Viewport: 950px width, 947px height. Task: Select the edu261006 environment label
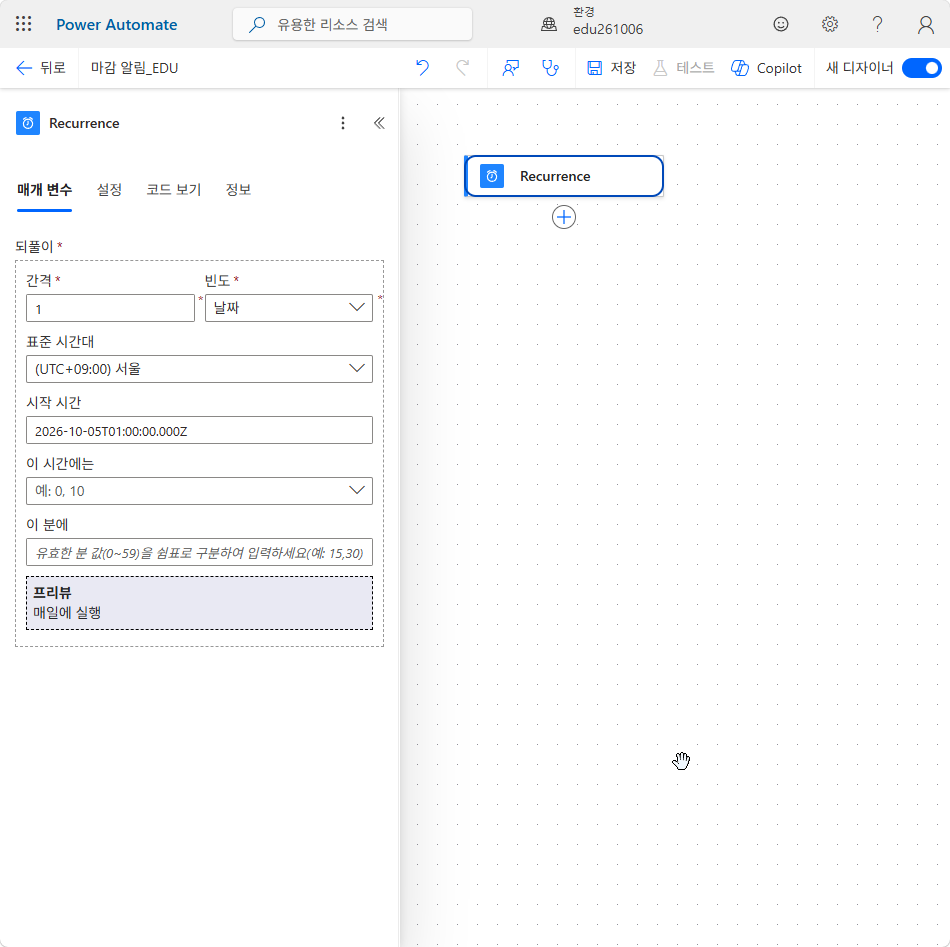tap(608, 29)
